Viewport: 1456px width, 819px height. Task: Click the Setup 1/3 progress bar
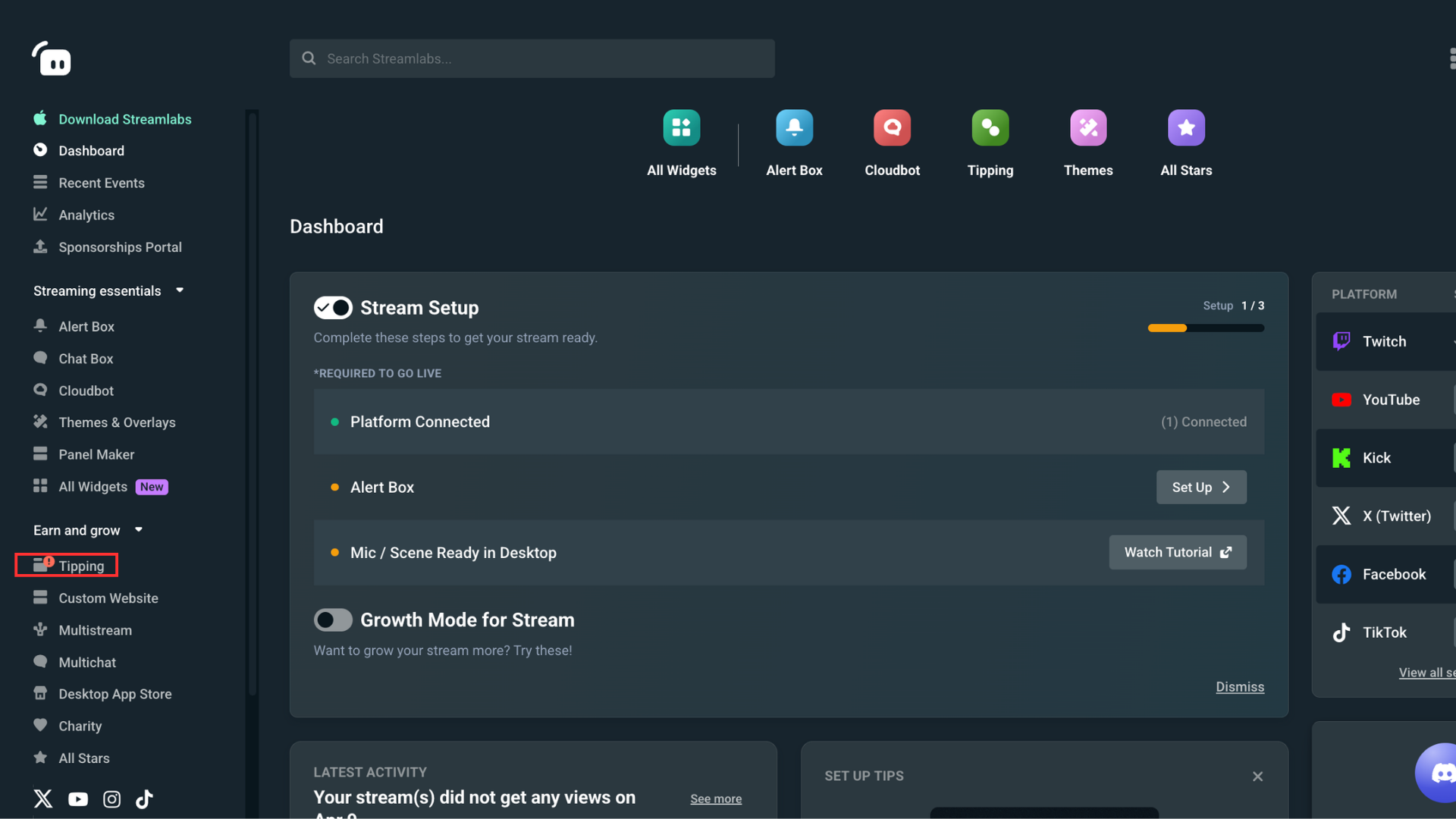coord(1206,328)
